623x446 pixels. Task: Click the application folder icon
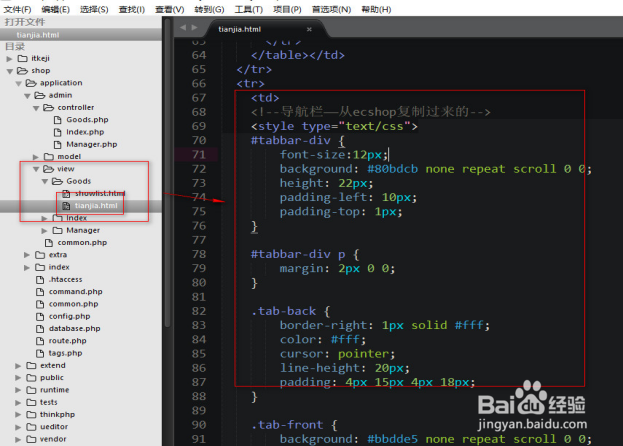[31, 83]
